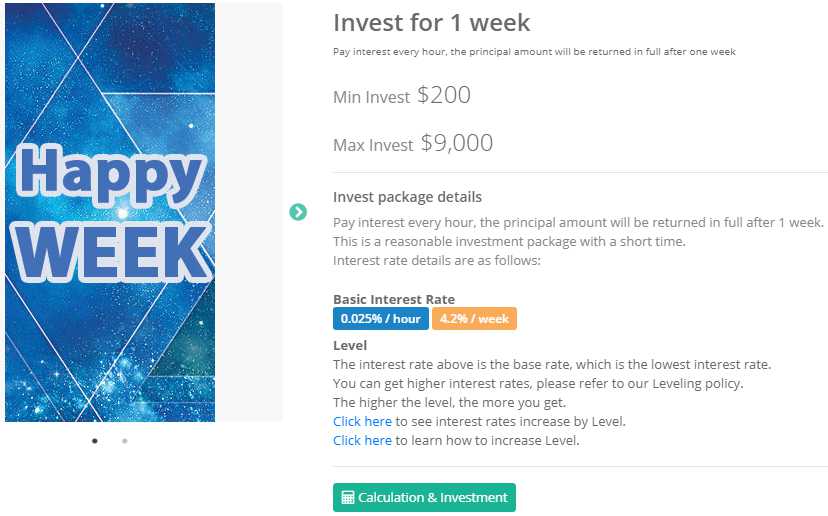Open 'Click here' link about increasing Level
The width and height of the screenshot is (828, 516).
(x=362, y=440)
